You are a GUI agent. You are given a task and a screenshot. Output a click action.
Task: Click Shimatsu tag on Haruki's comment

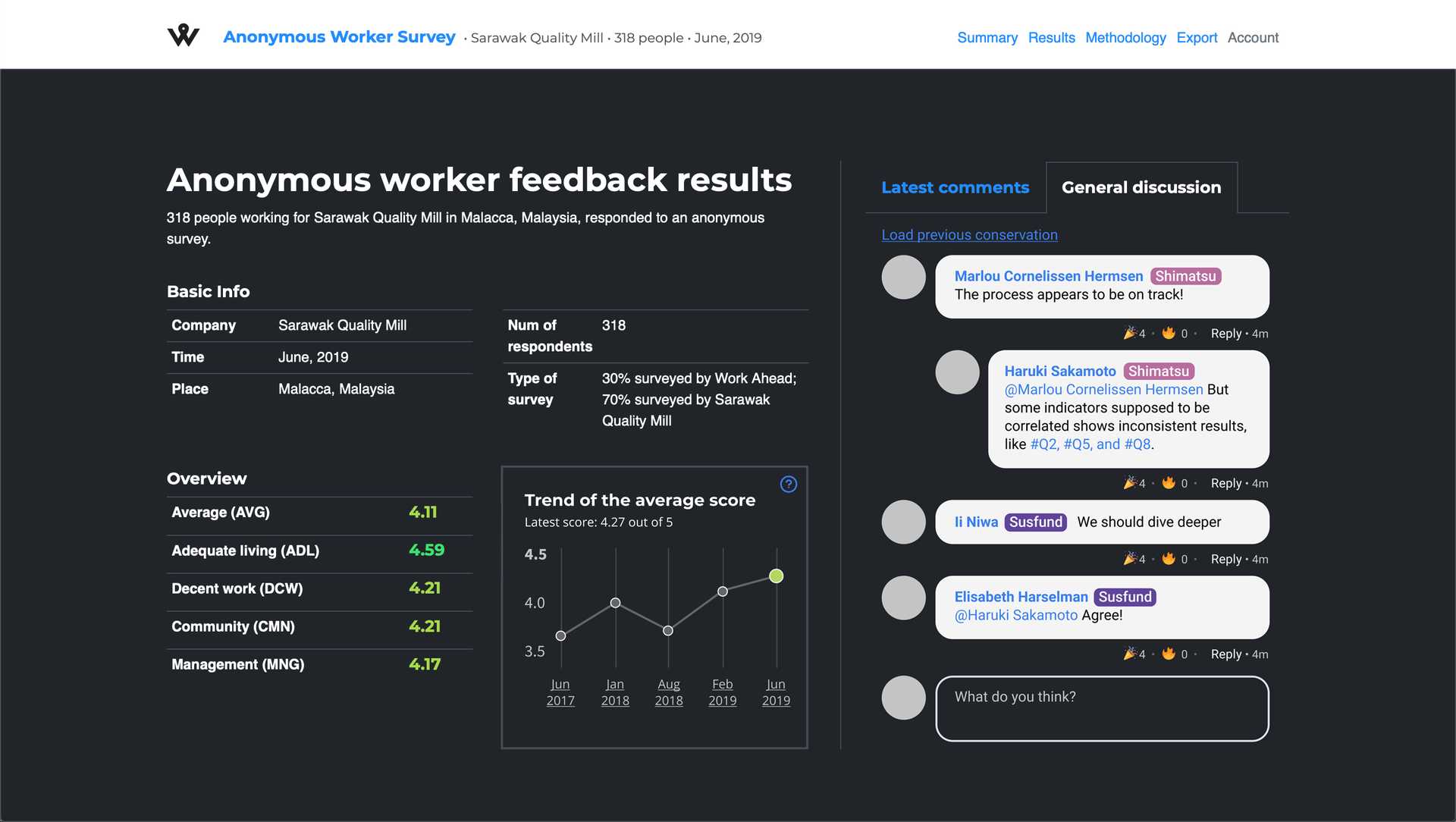point(1158,371)
